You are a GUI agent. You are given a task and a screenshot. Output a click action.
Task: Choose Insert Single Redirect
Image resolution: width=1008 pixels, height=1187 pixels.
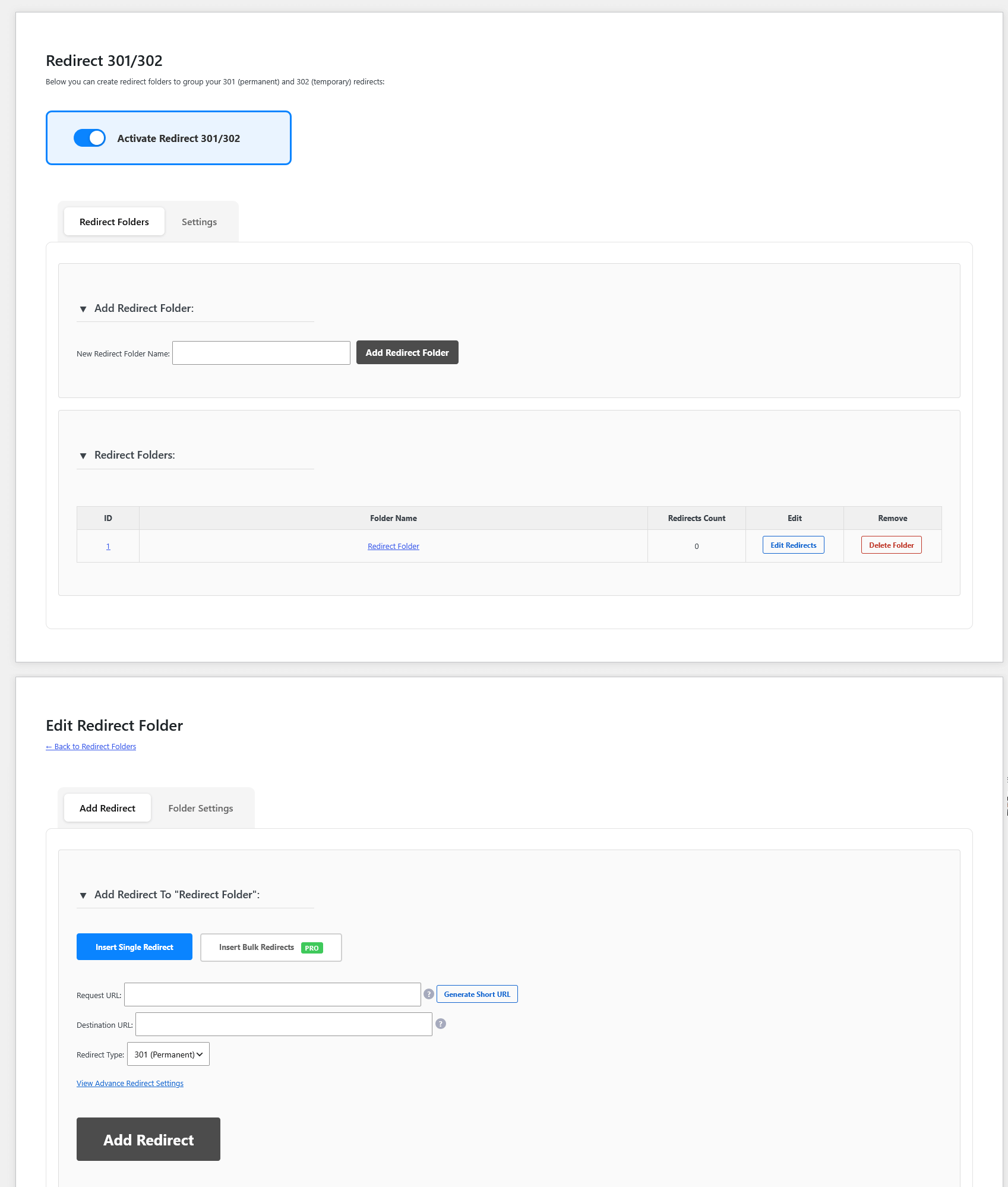point(134,947)
